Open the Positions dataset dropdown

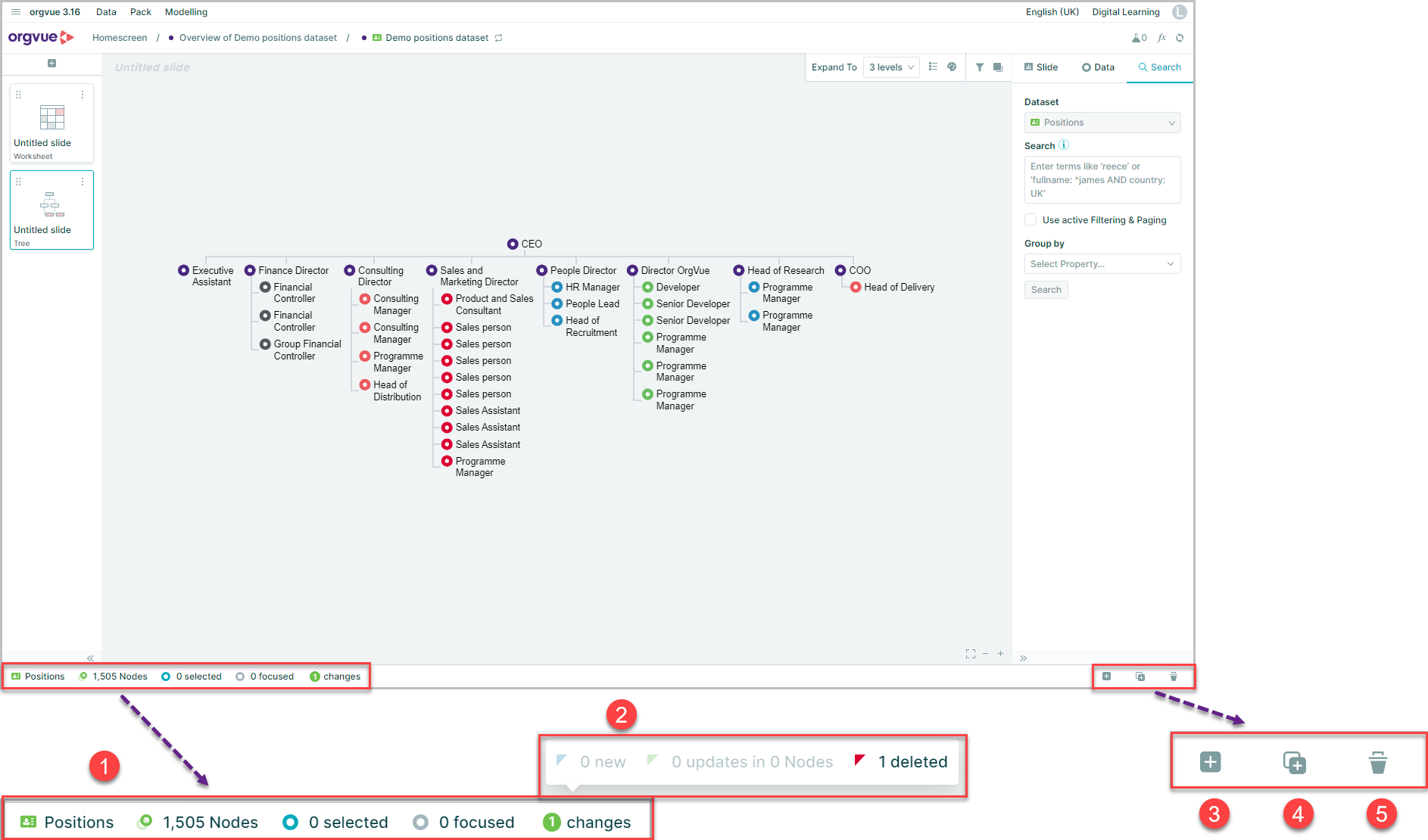(x=1102, y=123)
